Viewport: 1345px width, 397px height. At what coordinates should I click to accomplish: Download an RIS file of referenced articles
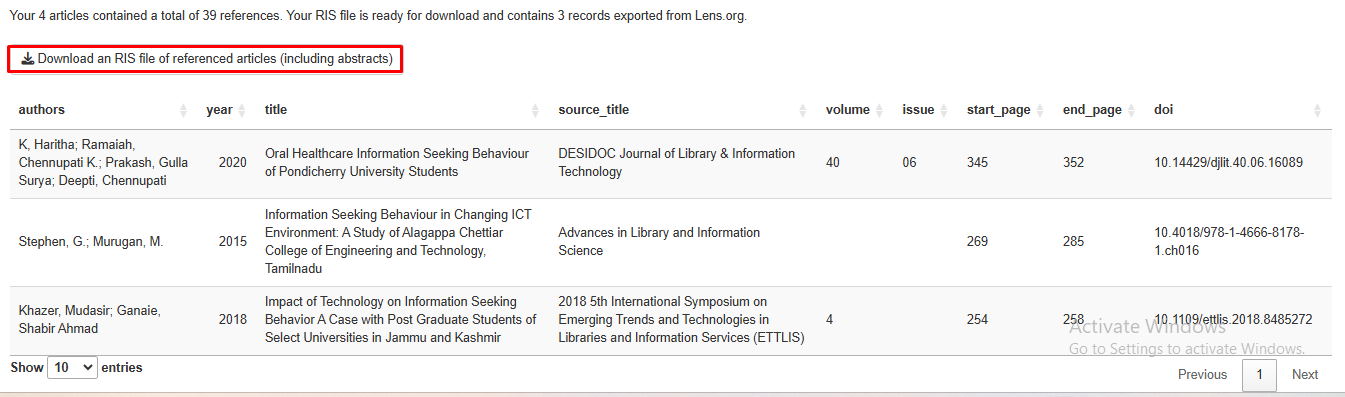pos(206,59)
